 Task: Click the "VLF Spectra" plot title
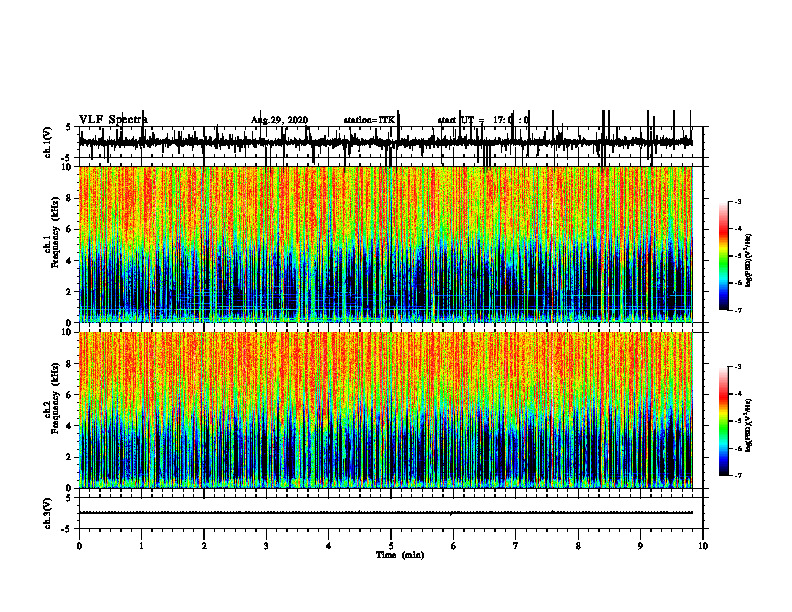click(x=113, y=119)
